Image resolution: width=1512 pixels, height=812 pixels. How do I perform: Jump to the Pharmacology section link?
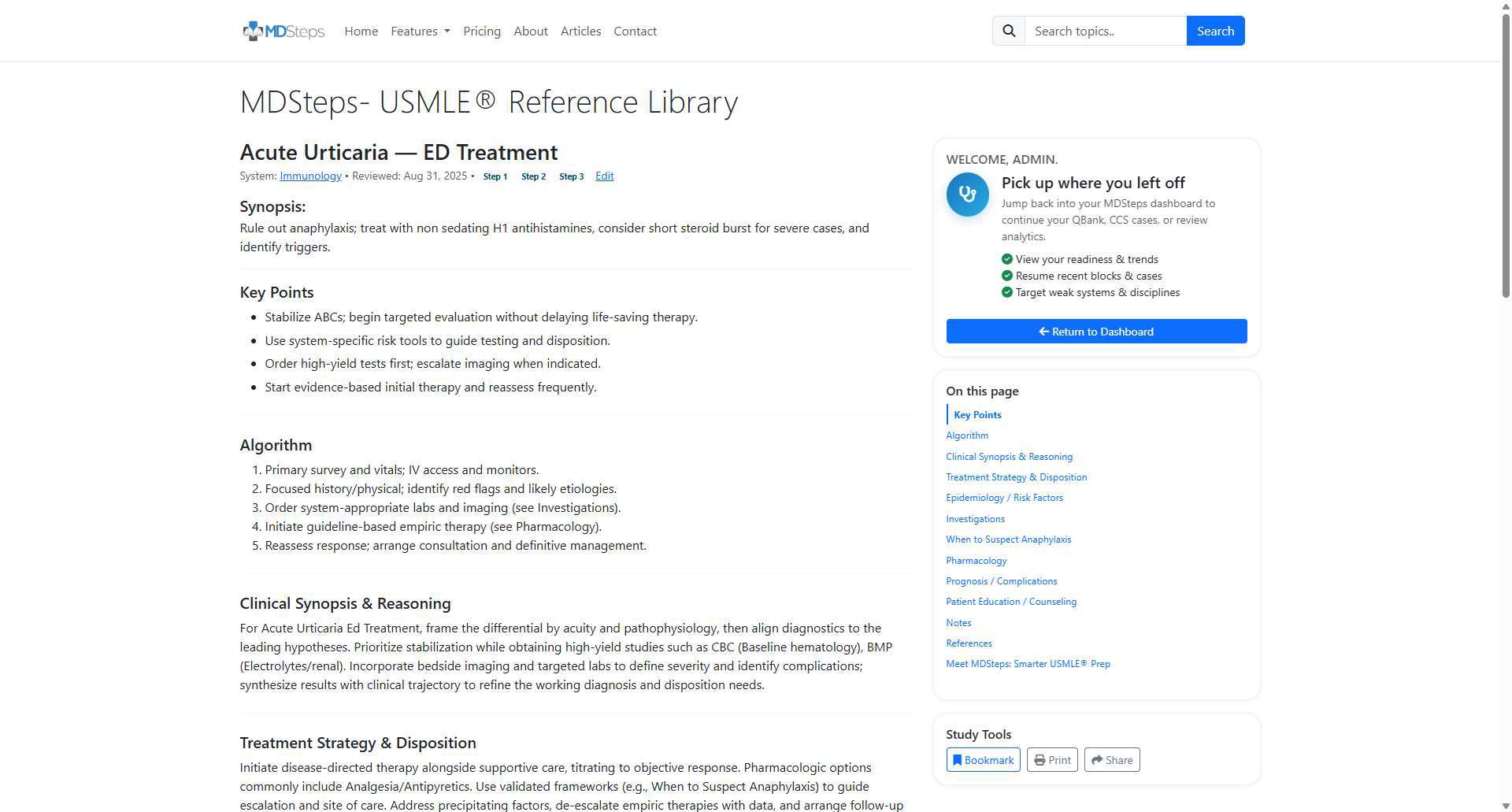976,560
